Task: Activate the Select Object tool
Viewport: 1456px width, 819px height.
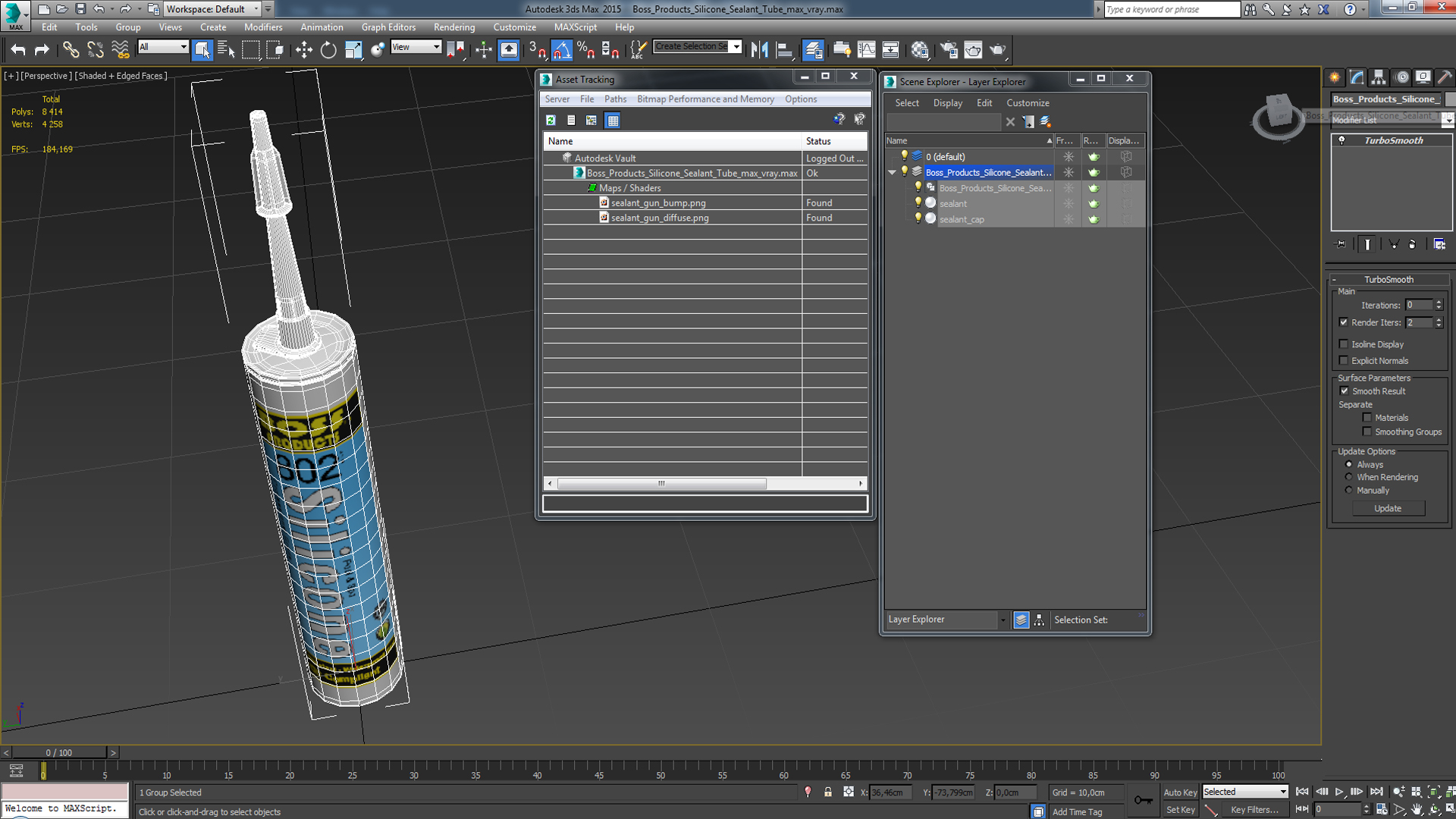Action: click(202, 50)
